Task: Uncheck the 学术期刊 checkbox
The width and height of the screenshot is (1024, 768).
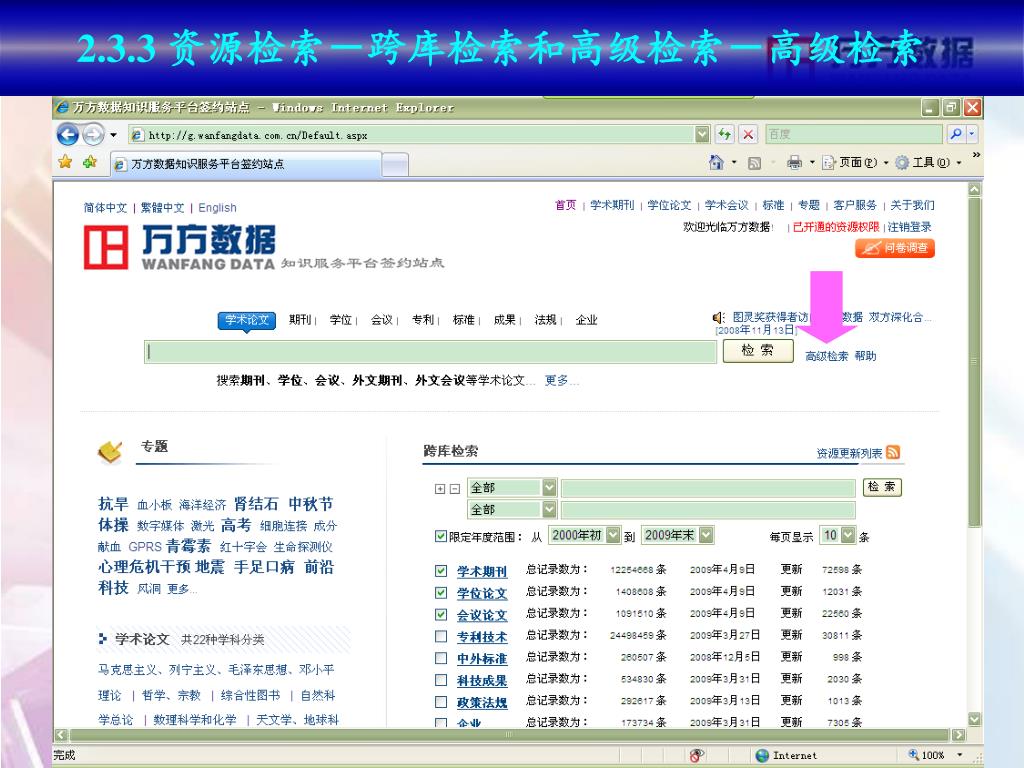Action: coord(441,571)
